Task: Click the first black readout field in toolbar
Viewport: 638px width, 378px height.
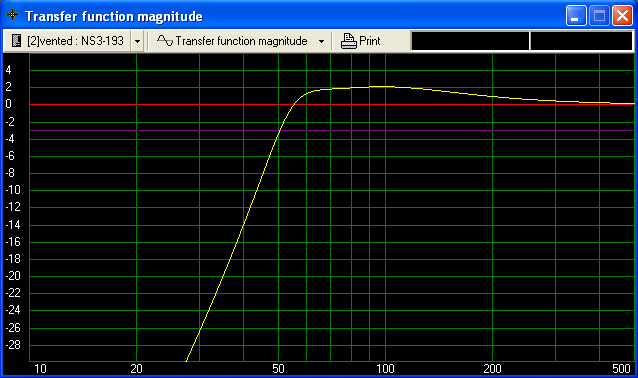Action: tap(470, 41)
